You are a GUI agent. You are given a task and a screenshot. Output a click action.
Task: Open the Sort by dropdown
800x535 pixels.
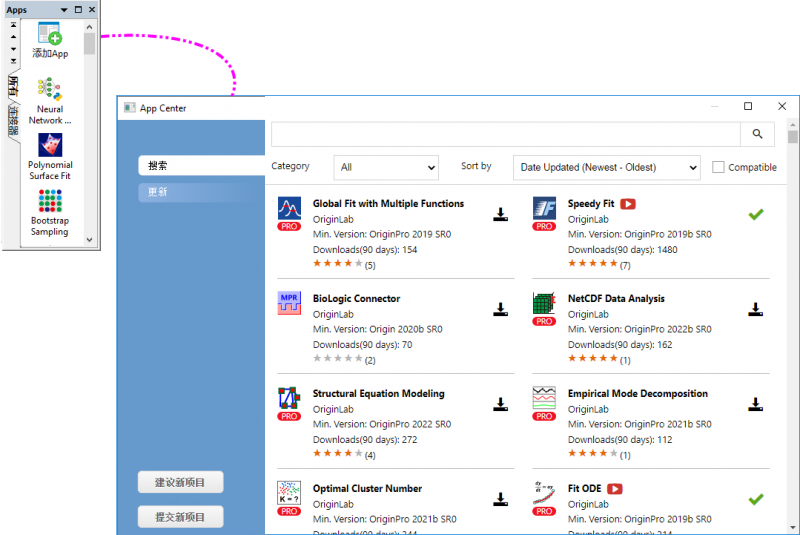coord(607,167)
